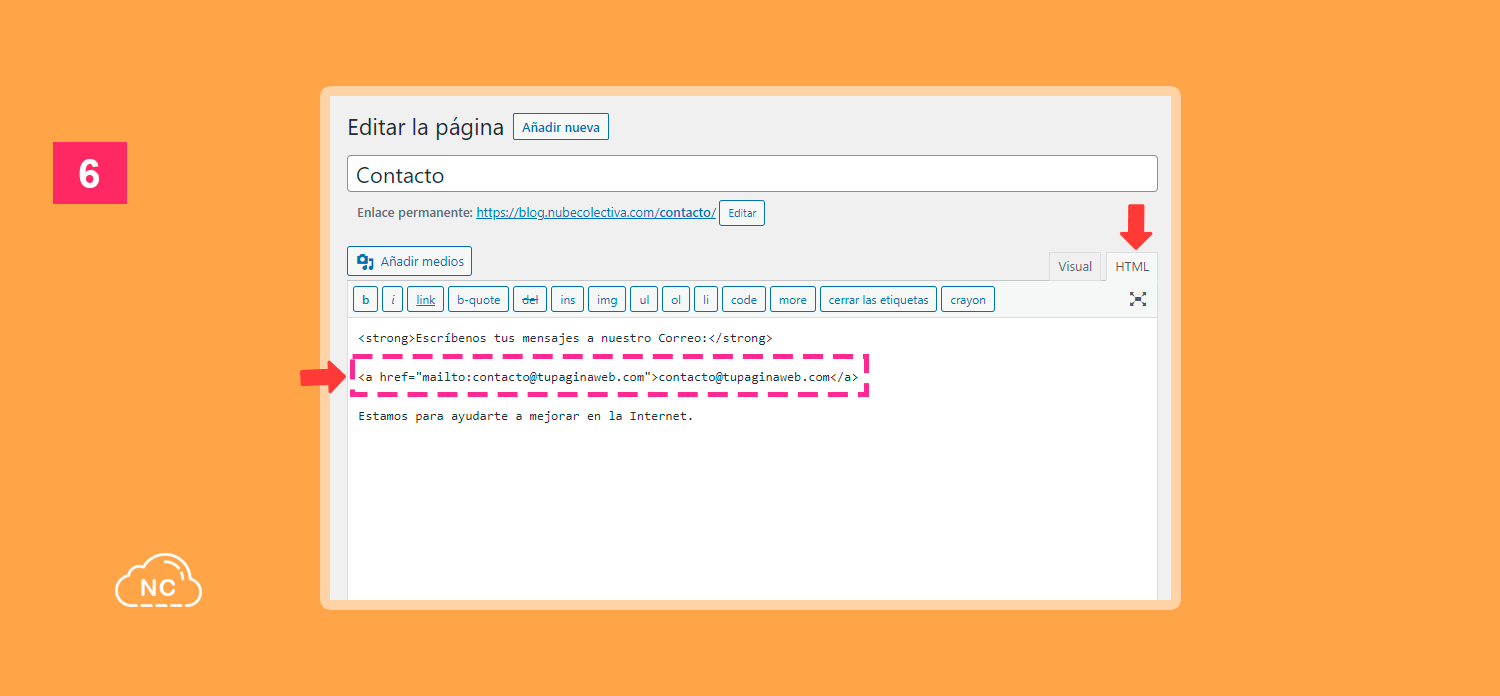Click the Editar permalink button
Screen dimensions: 1500x696
point(742,213)
